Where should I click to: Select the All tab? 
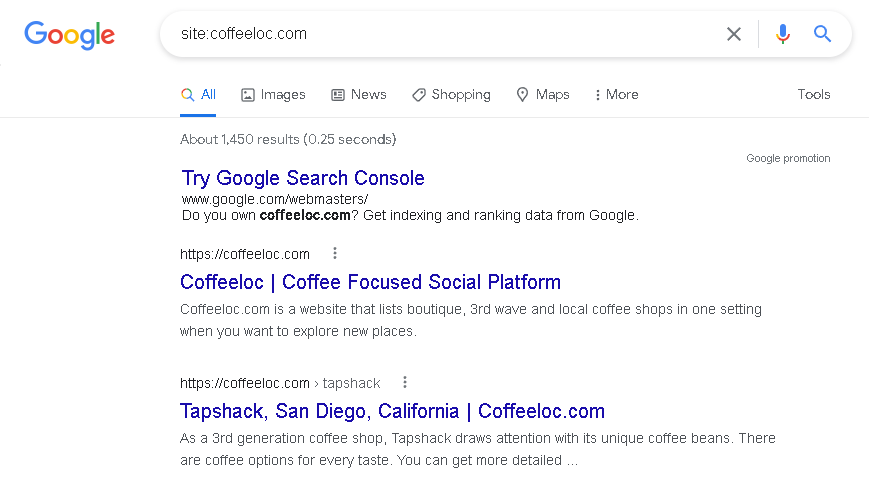[198, 95]
